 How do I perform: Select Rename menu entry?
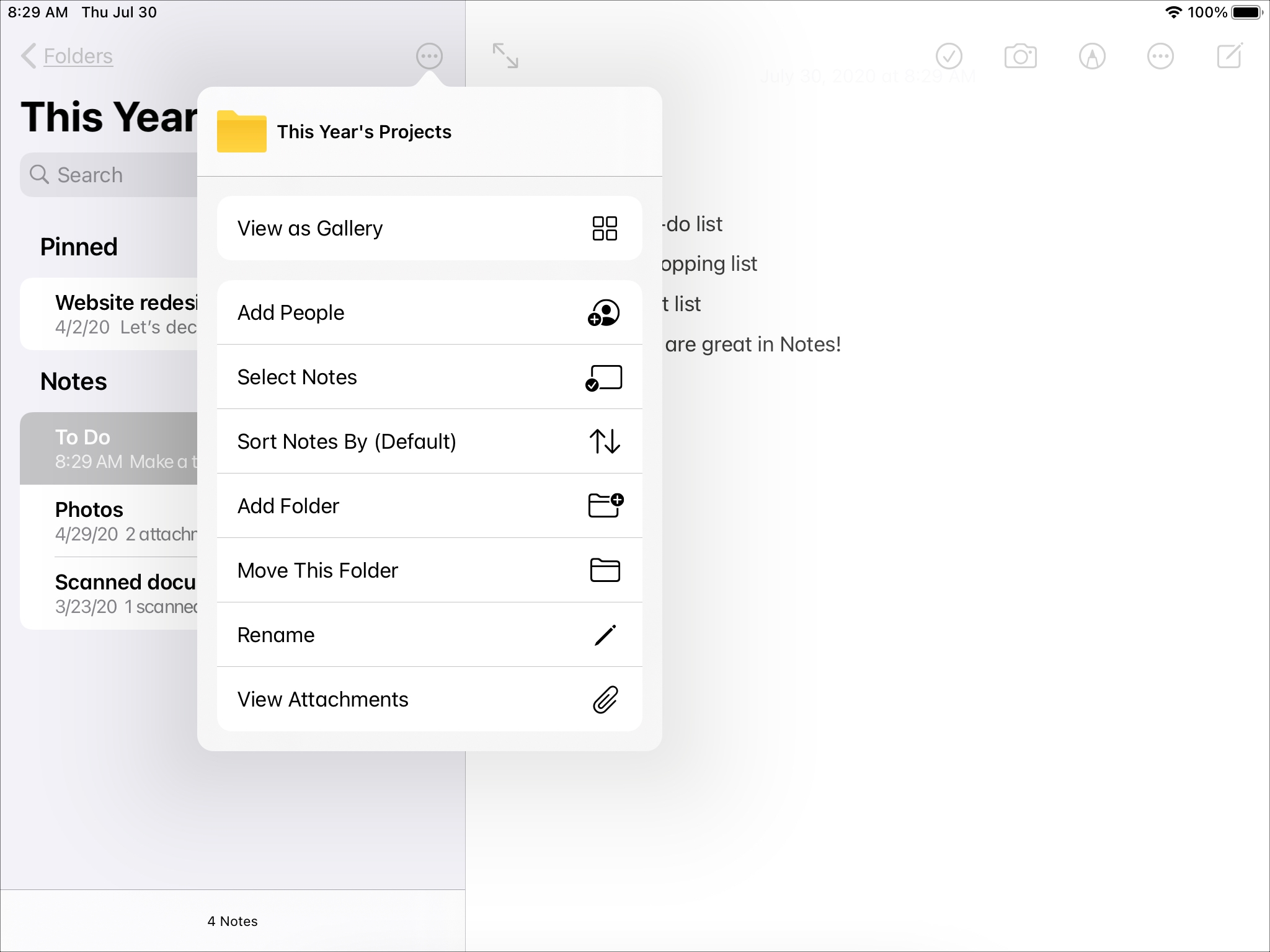pos(429,635)
